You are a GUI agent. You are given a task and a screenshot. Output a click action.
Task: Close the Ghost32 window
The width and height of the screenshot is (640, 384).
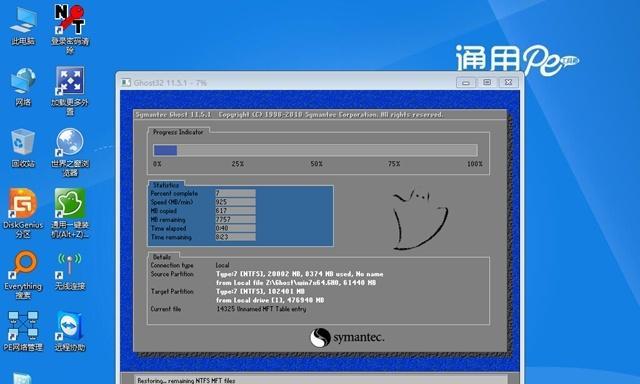(x=508, y=82)
